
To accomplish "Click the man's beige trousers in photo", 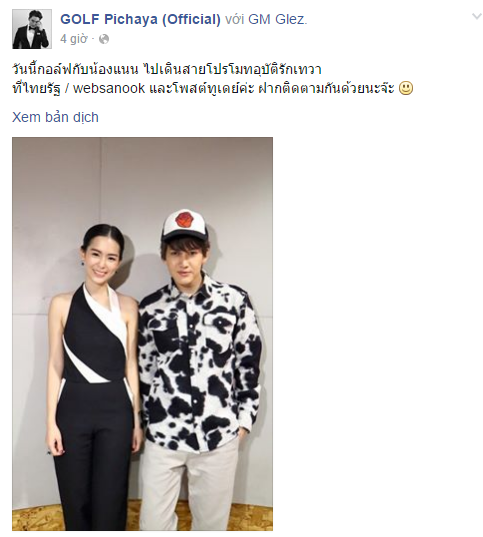I will coord(192,488).
